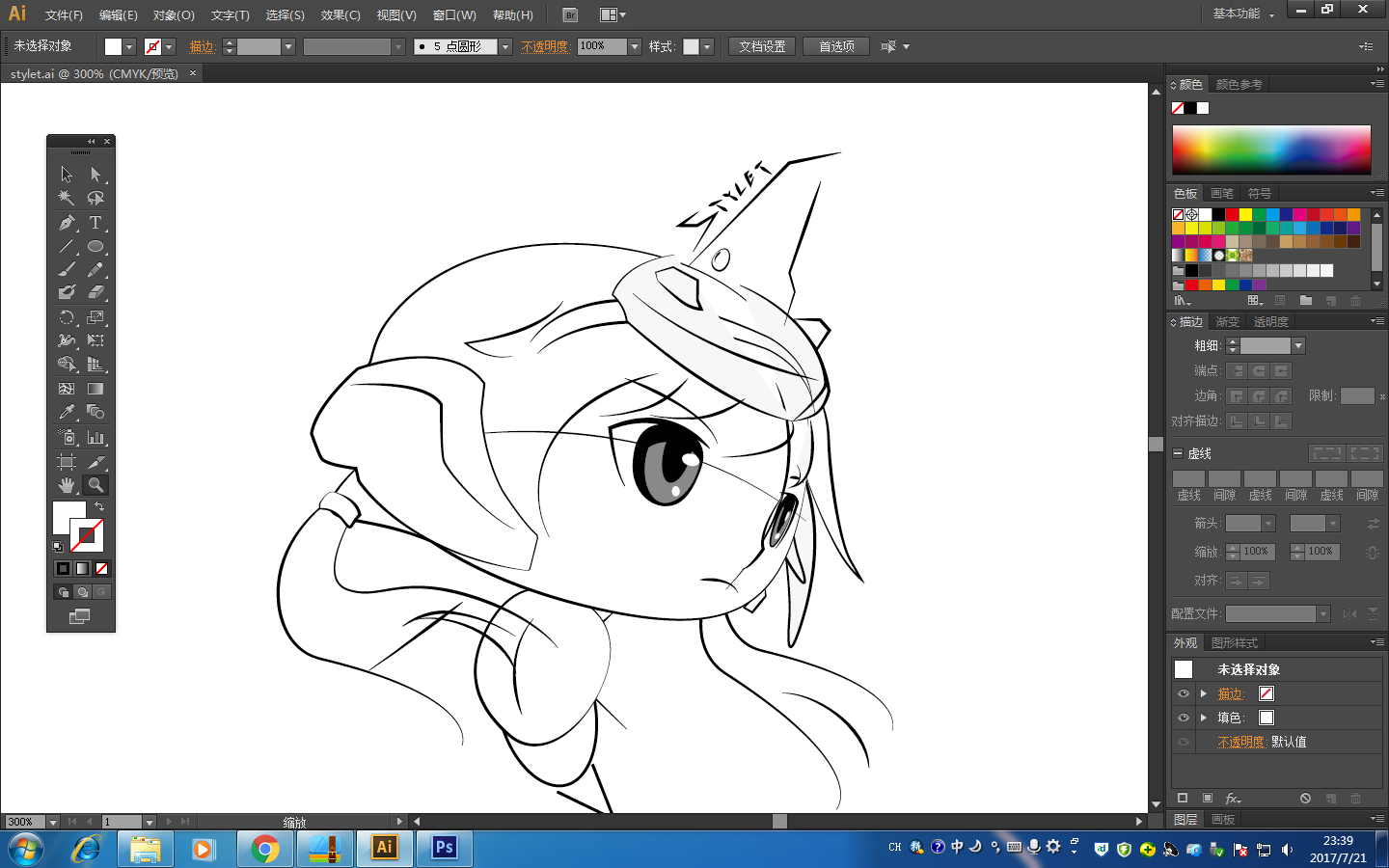Add new stroke in Appearance panel footer

tap(1183, 799)
